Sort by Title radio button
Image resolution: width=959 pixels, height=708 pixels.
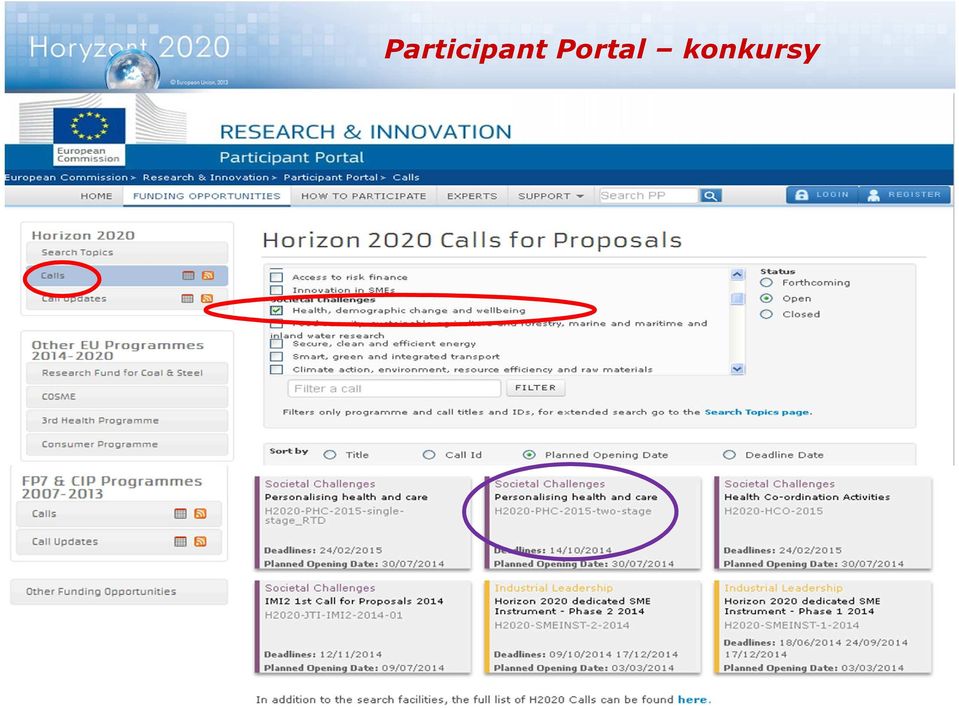(x=330, y=455)
